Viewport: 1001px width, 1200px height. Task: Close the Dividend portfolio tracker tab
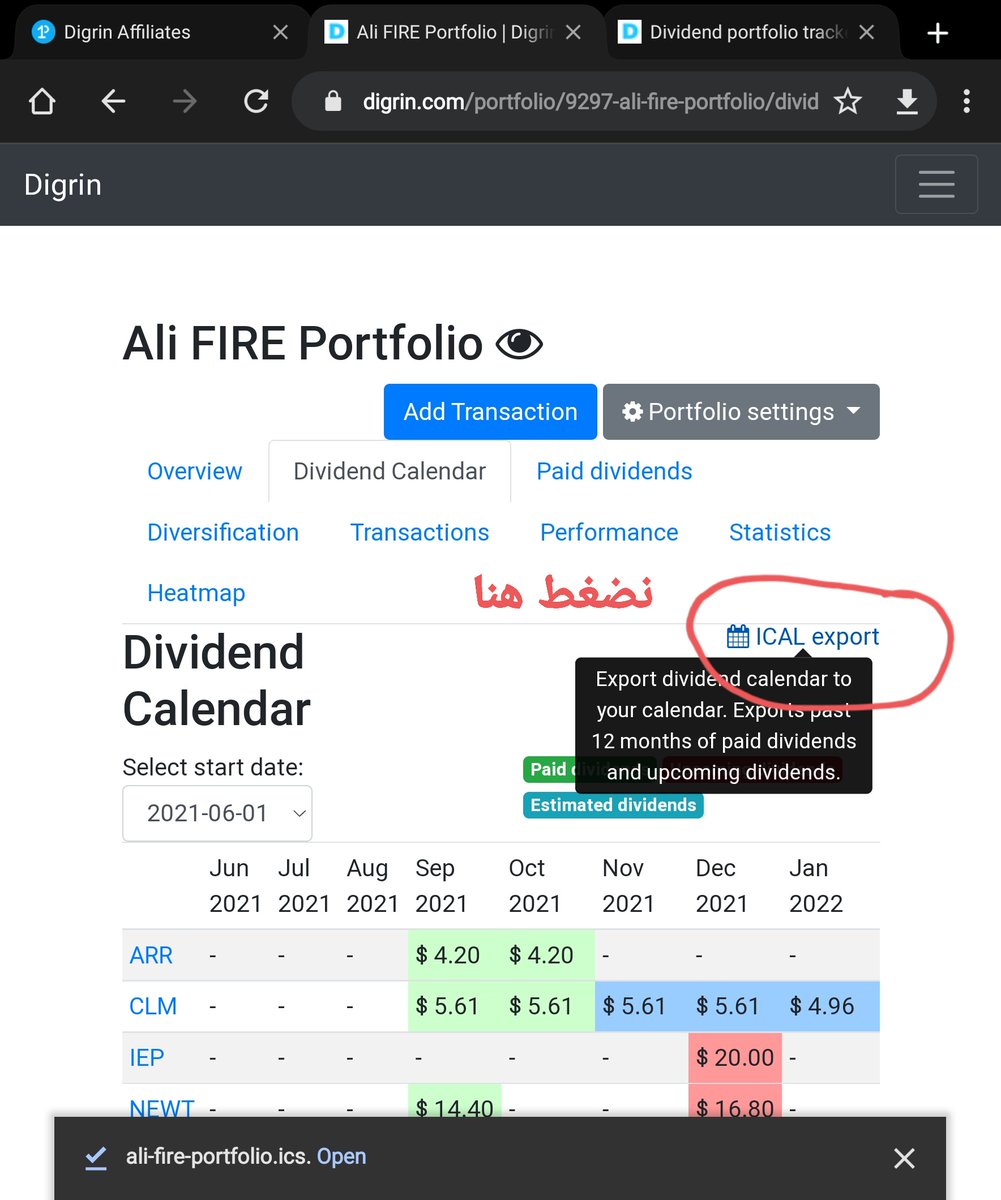click(867, 33)
